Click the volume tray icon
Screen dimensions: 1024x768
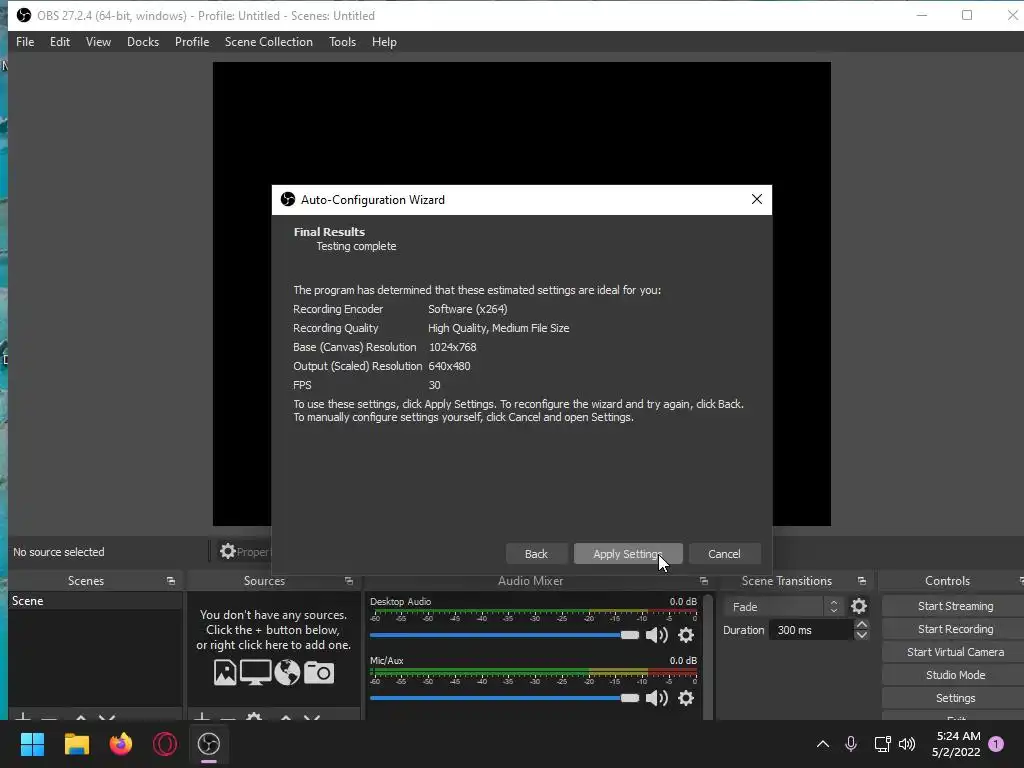[907, 744]
